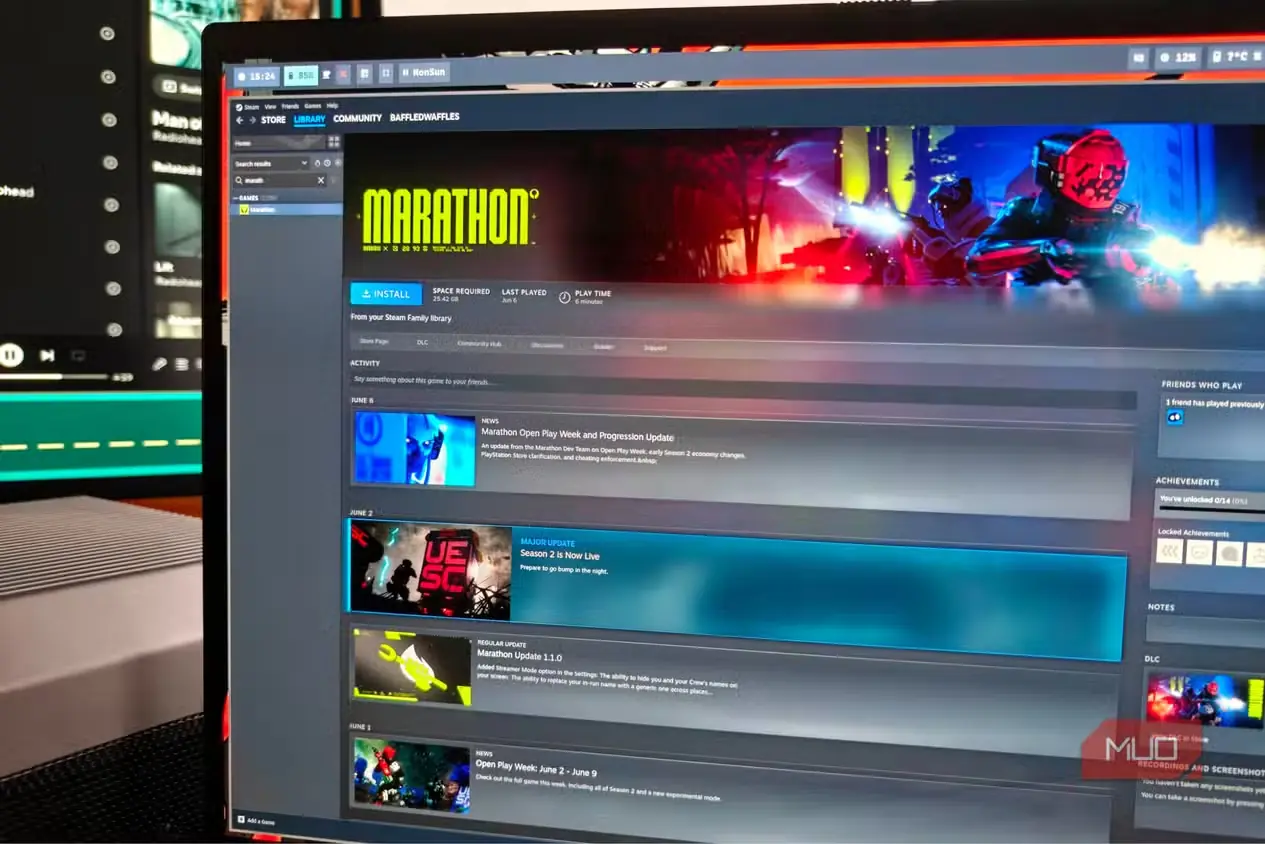This screenshot has width=1265, height=844.
Task: Click the third locked achievement icon
Action: coord(1229,553)
